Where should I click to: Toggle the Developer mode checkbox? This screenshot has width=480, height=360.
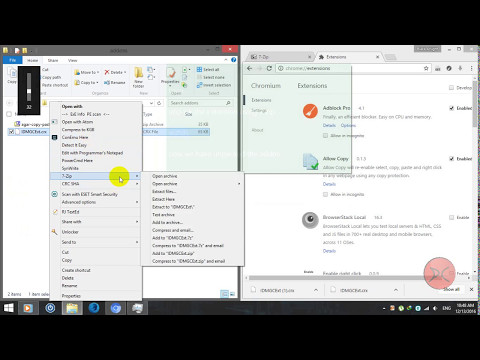click(451, 88)
